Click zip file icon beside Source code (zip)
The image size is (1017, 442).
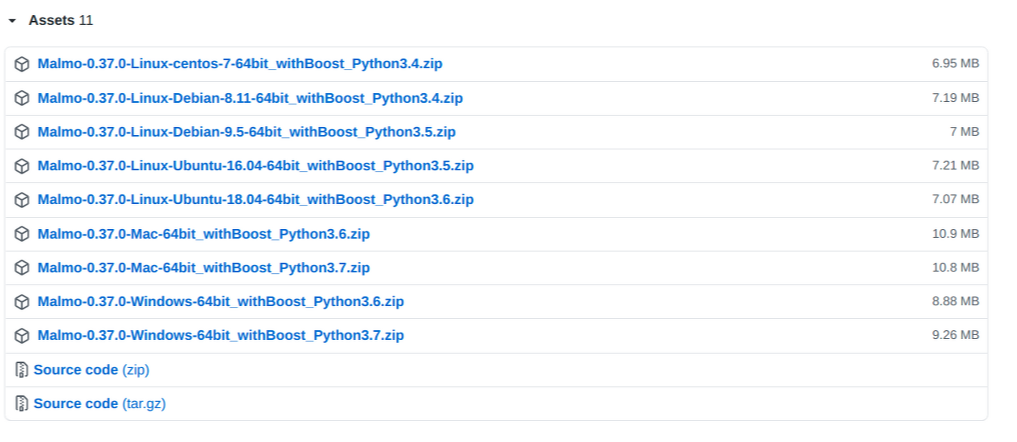[22, 370]
